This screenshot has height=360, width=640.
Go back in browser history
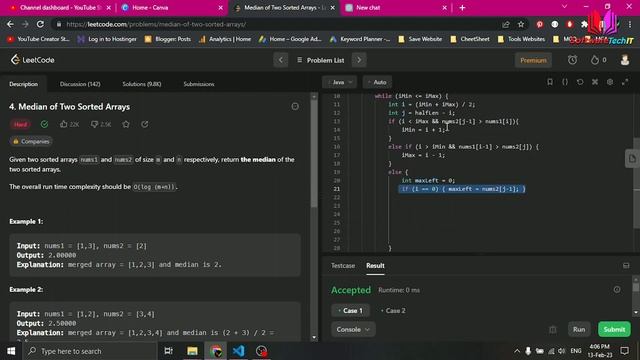[10, 24]
